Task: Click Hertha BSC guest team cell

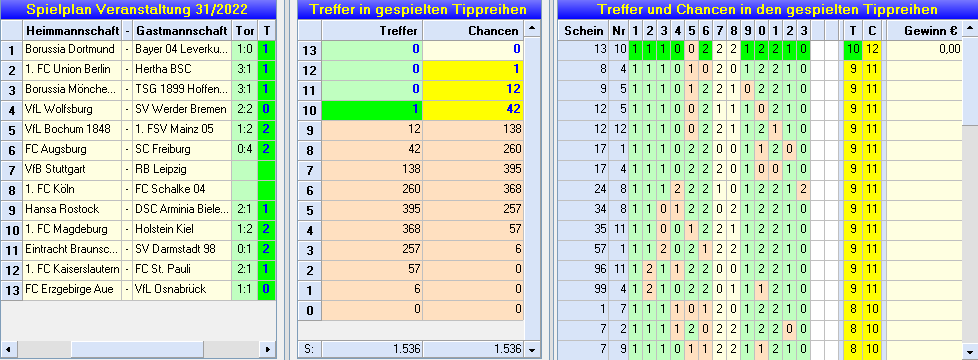Action: (182, 70)
